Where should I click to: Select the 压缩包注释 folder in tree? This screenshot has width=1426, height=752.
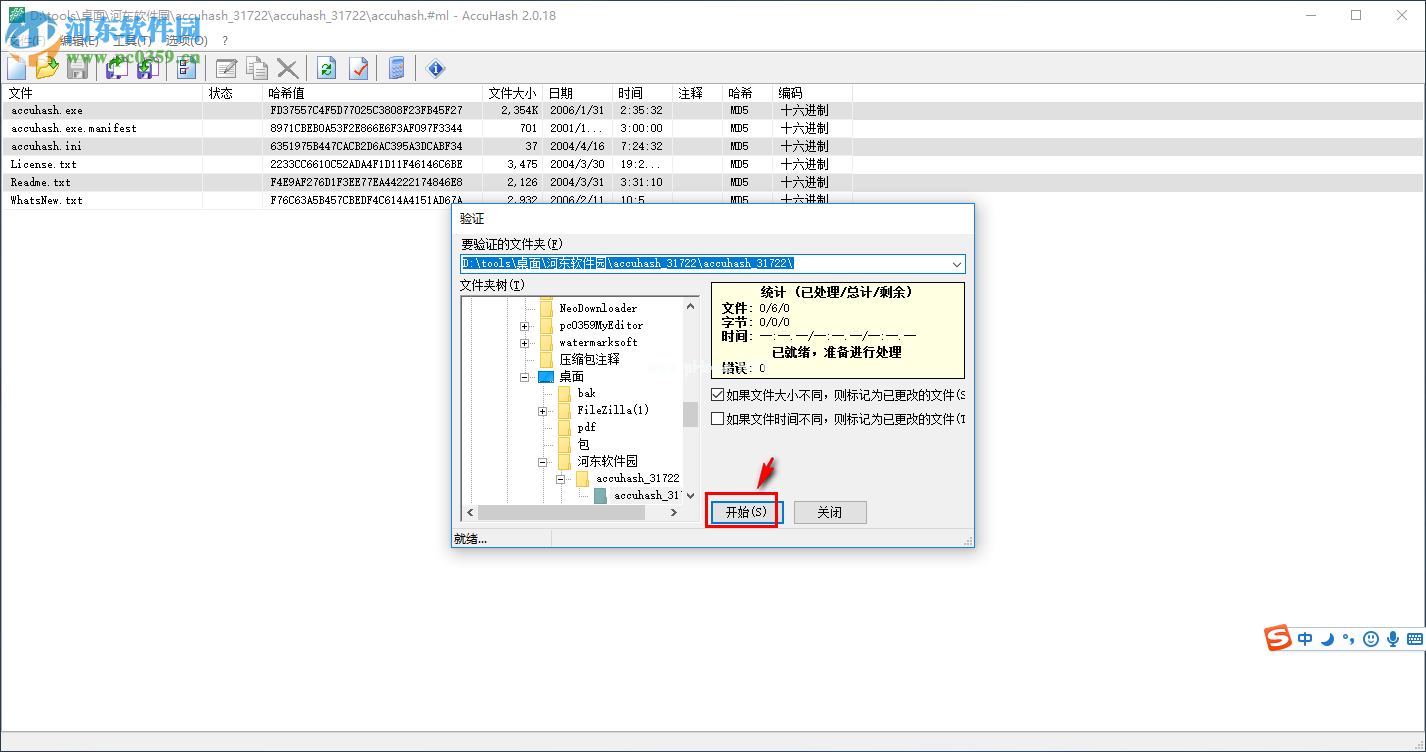(x=590, y=360)
